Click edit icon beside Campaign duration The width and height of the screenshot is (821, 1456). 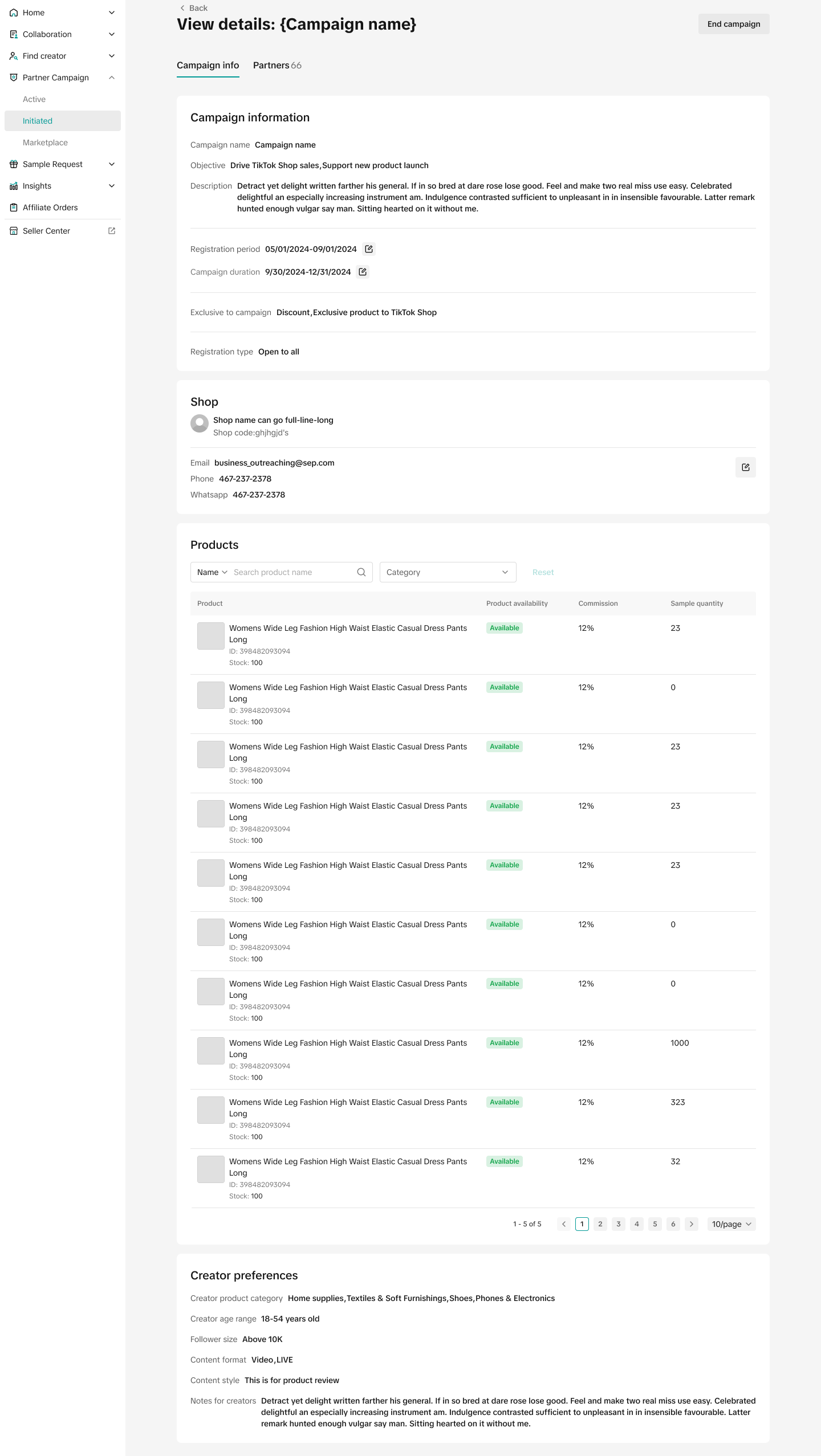tap(363, 272)
